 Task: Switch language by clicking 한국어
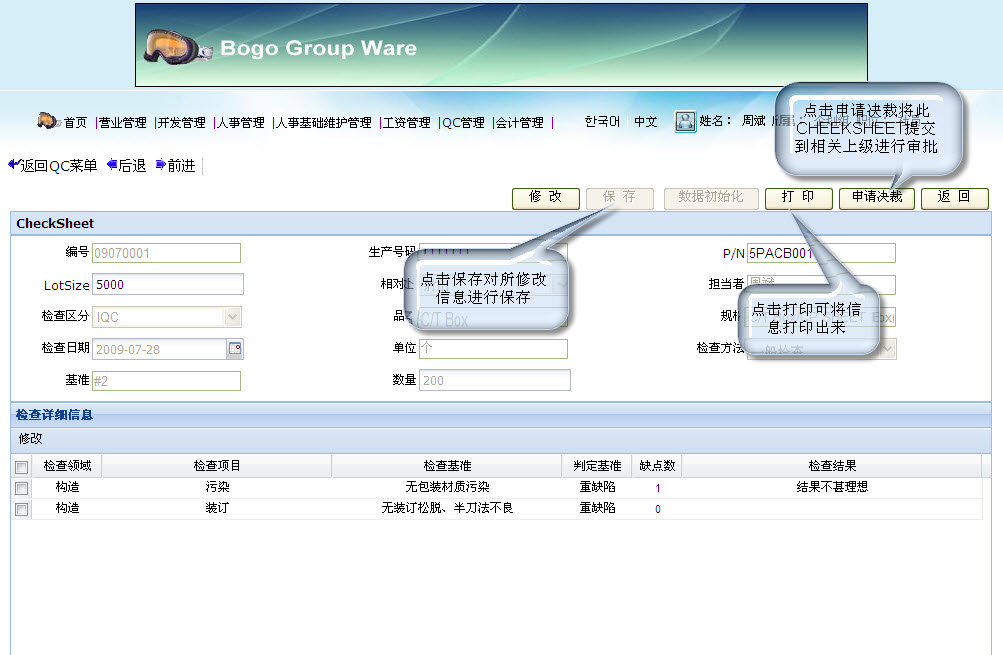click(602, 121)
